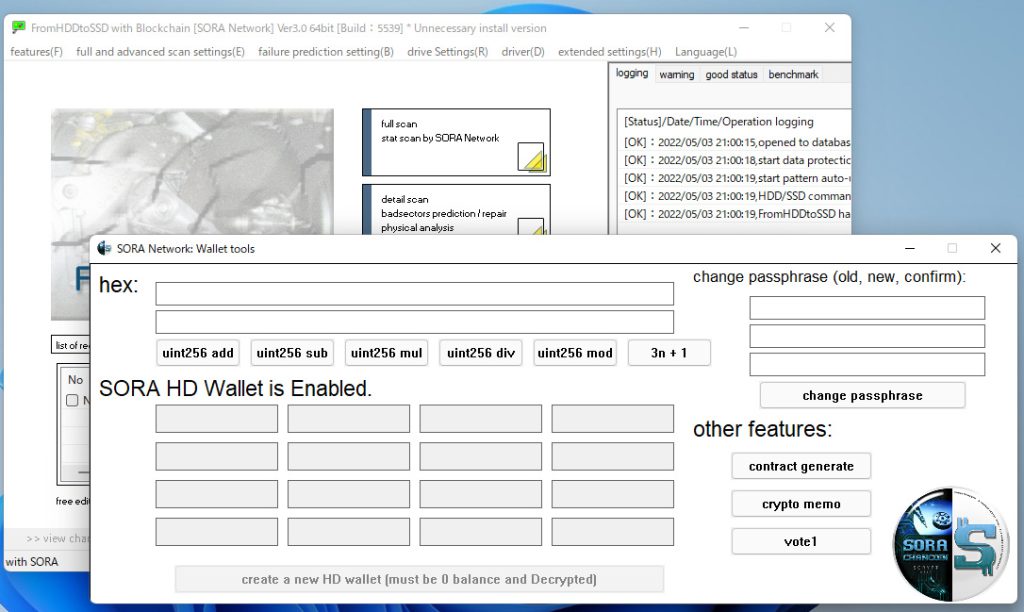The image size is (1024, 612).
Task: Switch to the warning tab
Action: coord(677,74)
